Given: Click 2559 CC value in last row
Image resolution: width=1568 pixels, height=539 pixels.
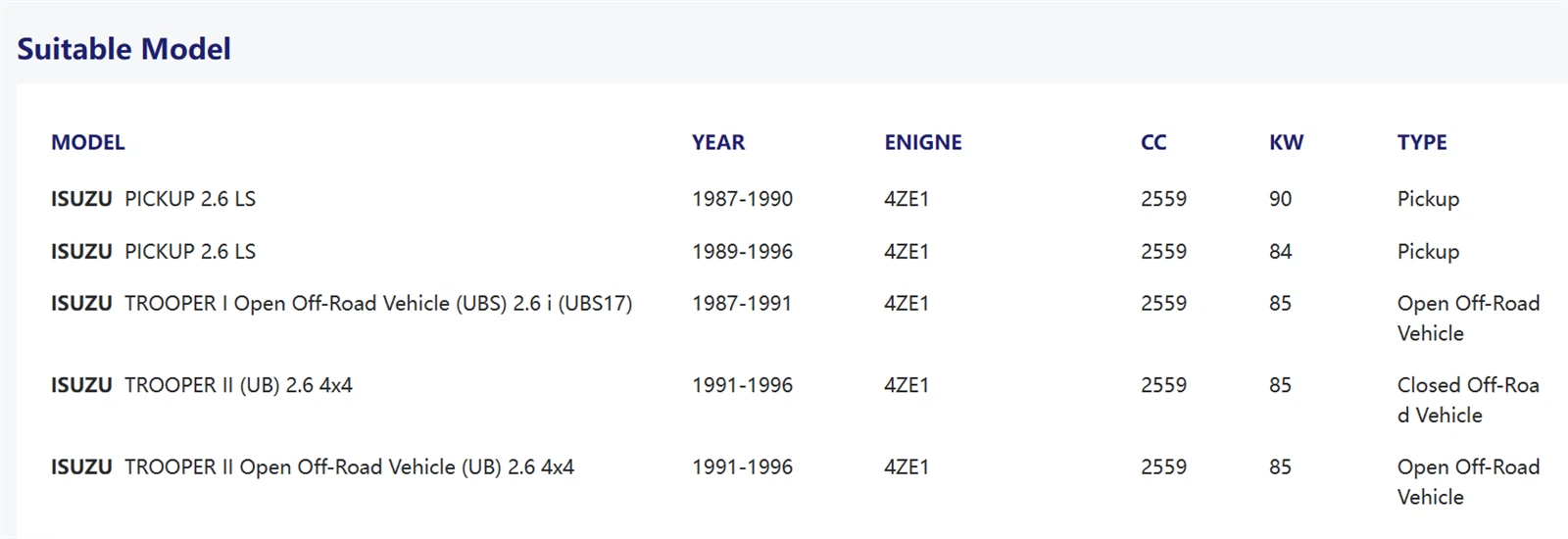Looking at the screenshot, I should pos(1163,467).
